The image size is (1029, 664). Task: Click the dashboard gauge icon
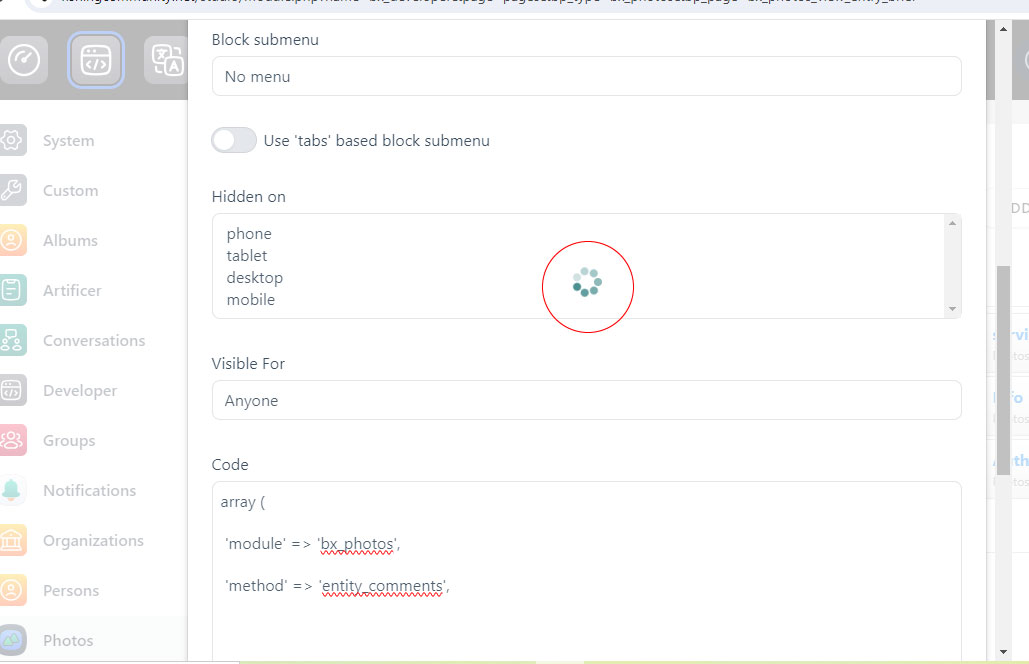[x=24, y=60]
